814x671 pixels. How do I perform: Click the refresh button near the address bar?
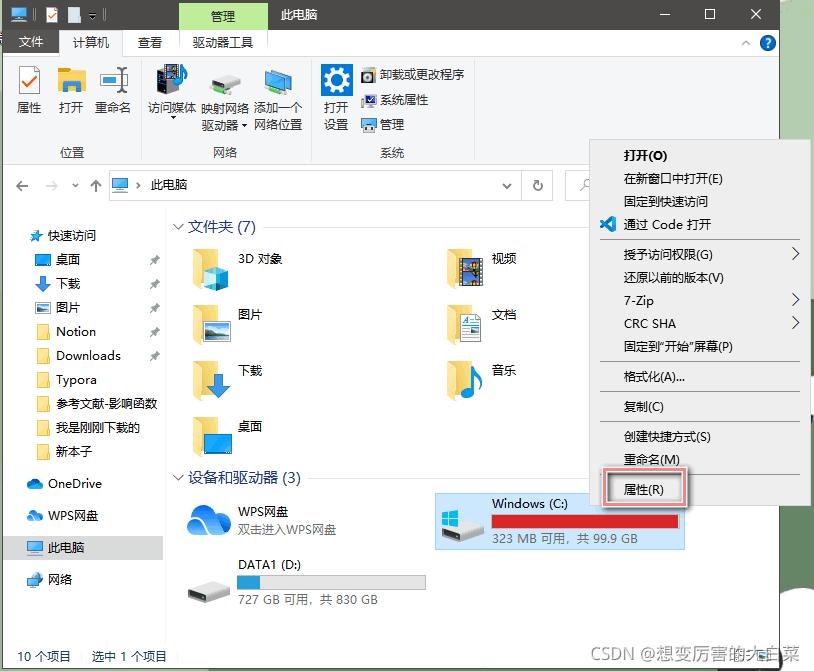pos(538,185)
